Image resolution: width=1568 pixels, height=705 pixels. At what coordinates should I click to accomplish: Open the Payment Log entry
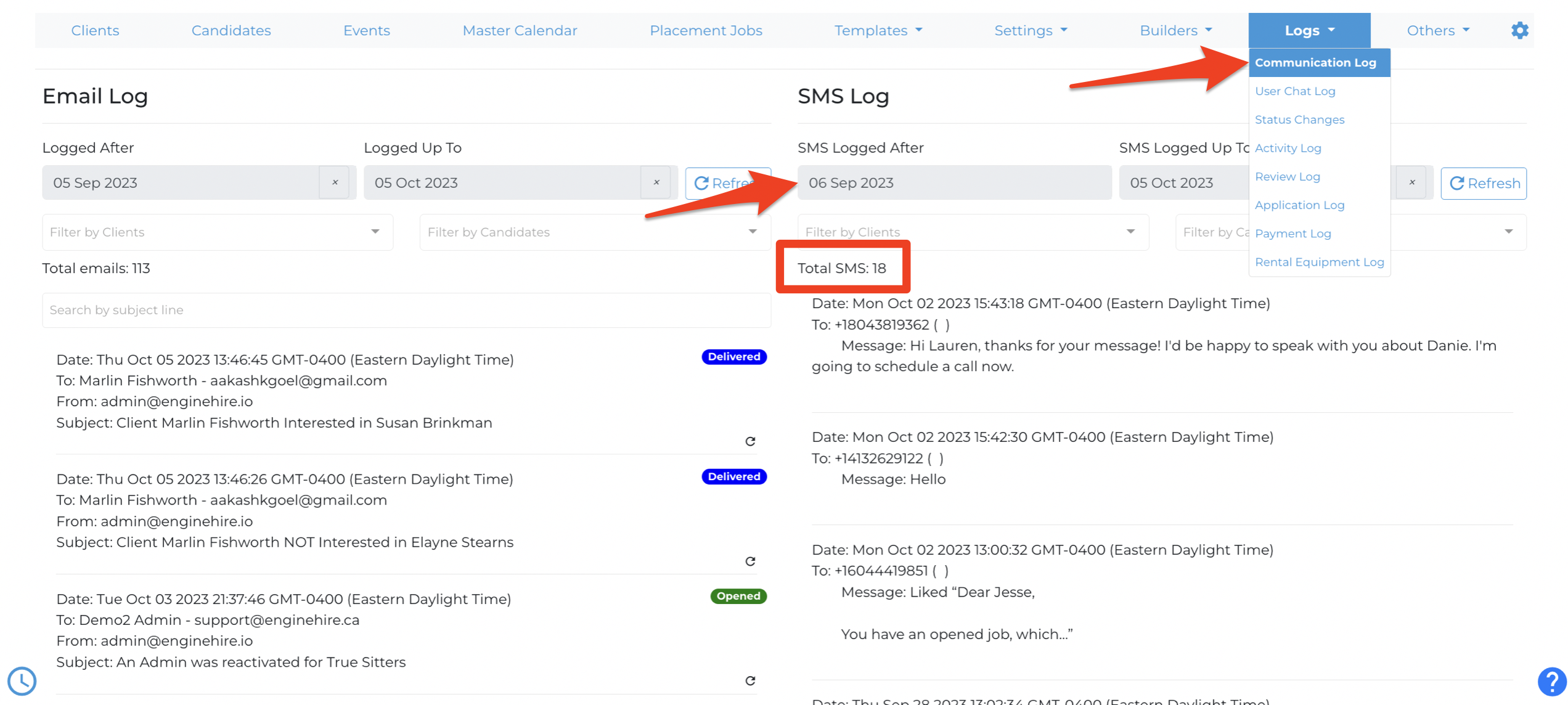(1292, 234)
